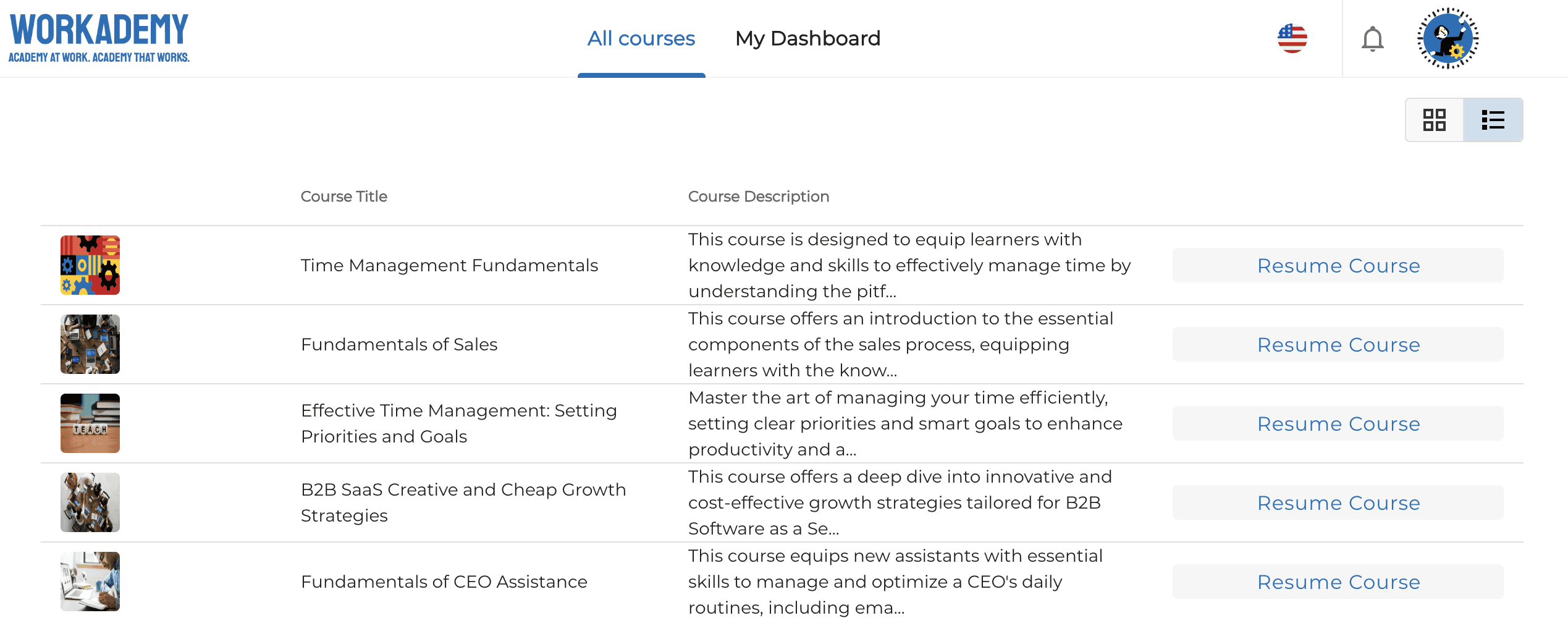Screen dimensions: 1568x639
Task: Open the US flag language selector
Action: tap(1292, 38)
